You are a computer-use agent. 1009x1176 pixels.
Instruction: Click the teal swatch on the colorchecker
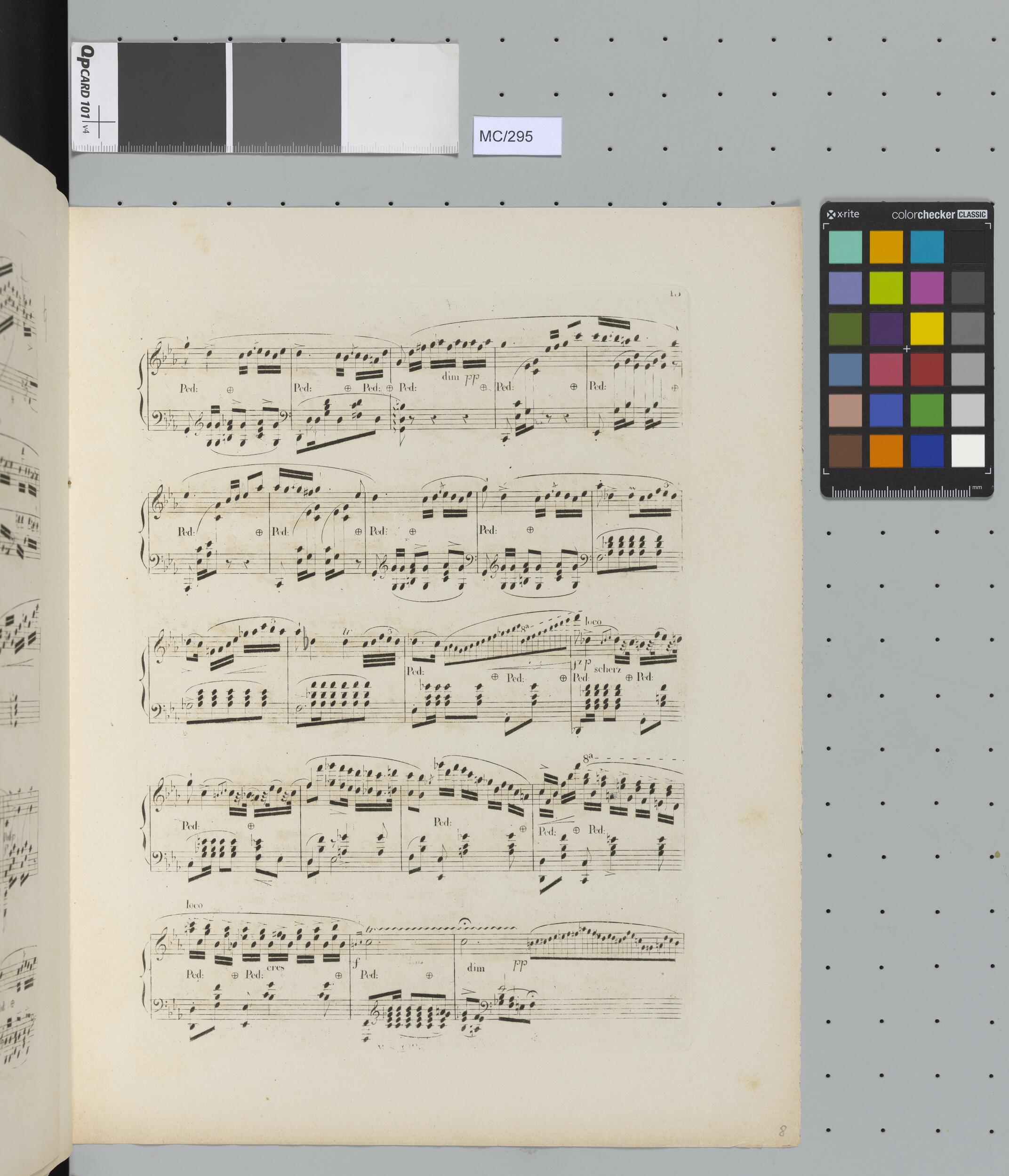coord(845,246)
